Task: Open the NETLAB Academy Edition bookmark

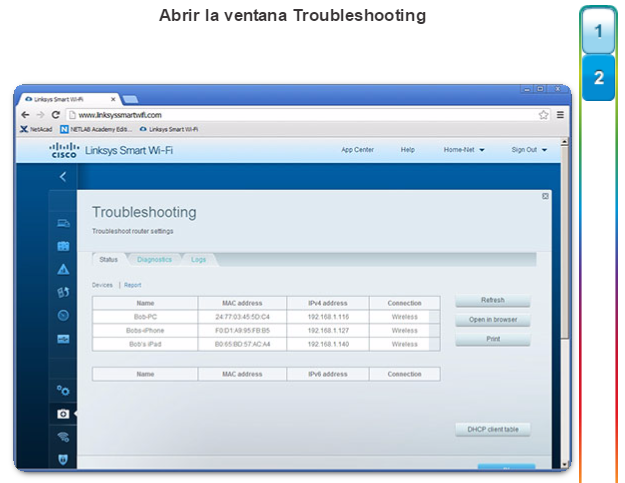Action: pos(96,129)
